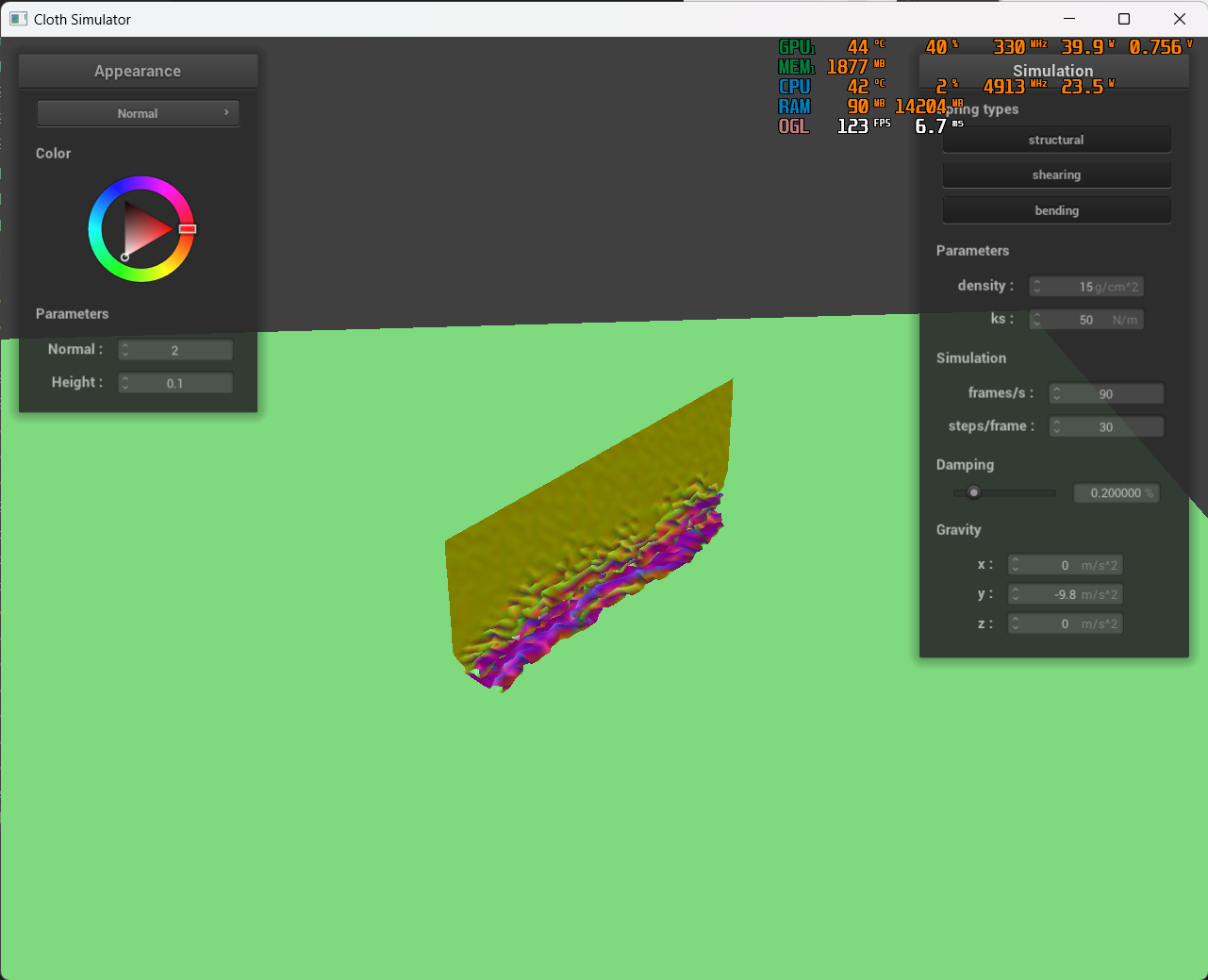The width and height of the screenshot is (1208, 980).
Task: Click the gravity y value field
Action: point(1065,594)
